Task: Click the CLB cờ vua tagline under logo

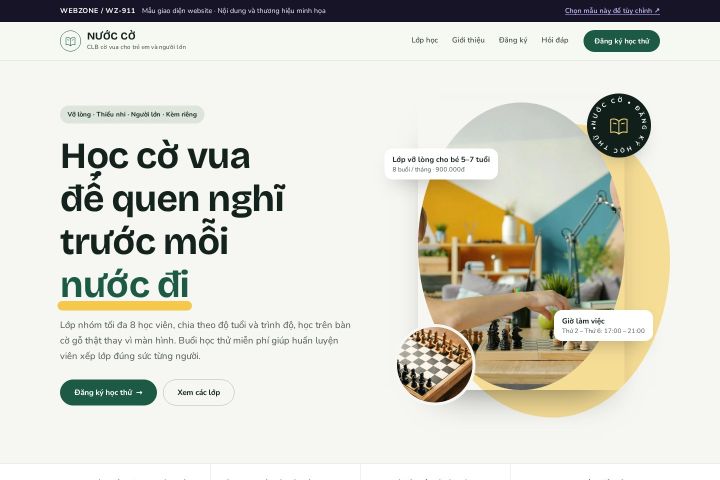Action: tap(136, 47)
